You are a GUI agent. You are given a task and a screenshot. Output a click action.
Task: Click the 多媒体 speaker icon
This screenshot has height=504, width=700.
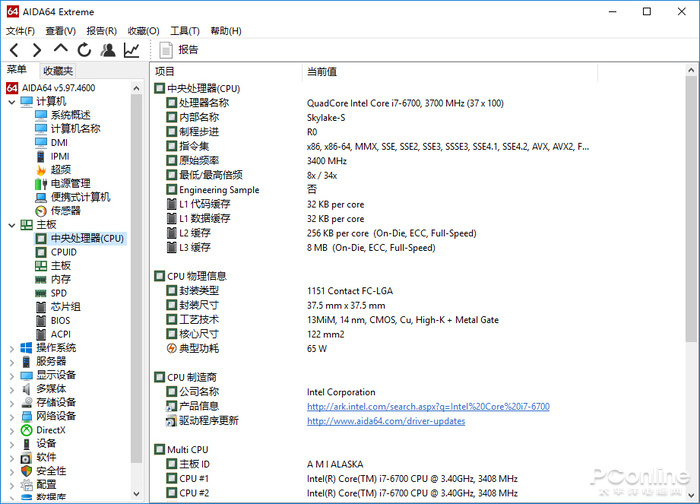click(26, 389)
